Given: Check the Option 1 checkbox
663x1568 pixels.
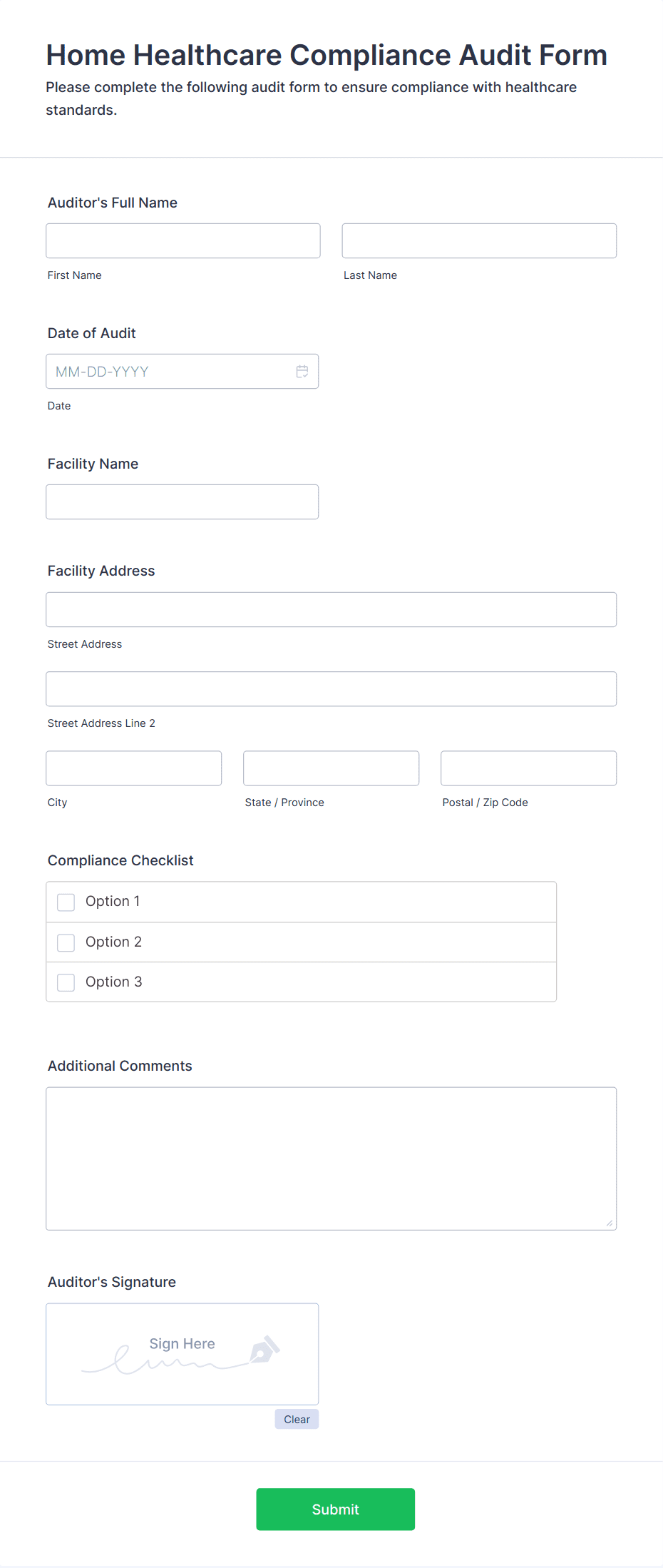Looking at the screenshot, I should (66, 902).
